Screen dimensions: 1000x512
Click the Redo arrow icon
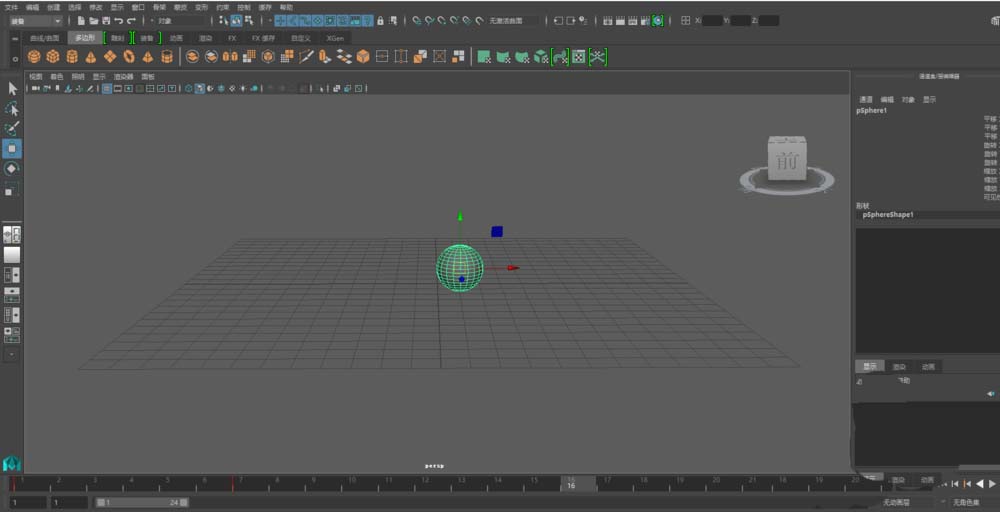click(131, 21)
